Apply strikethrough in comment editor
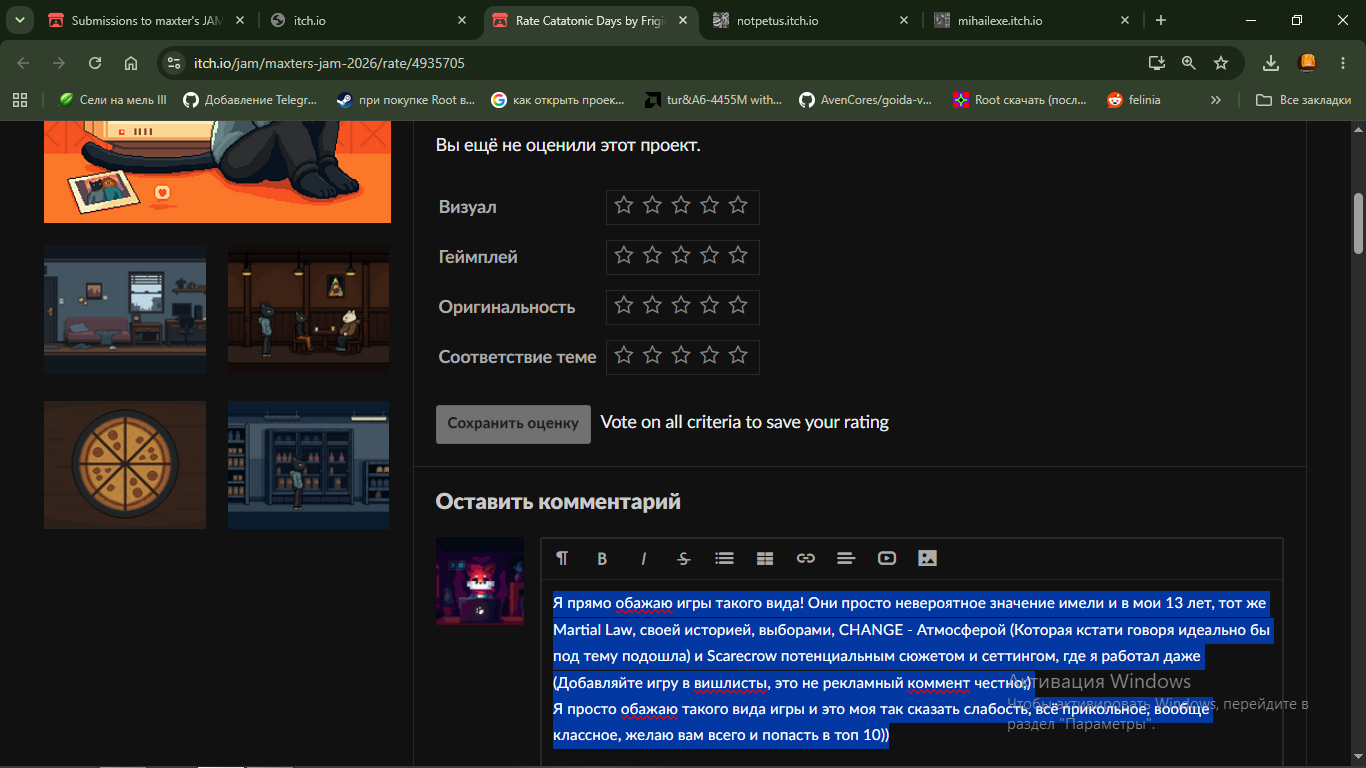 (684, 559)
